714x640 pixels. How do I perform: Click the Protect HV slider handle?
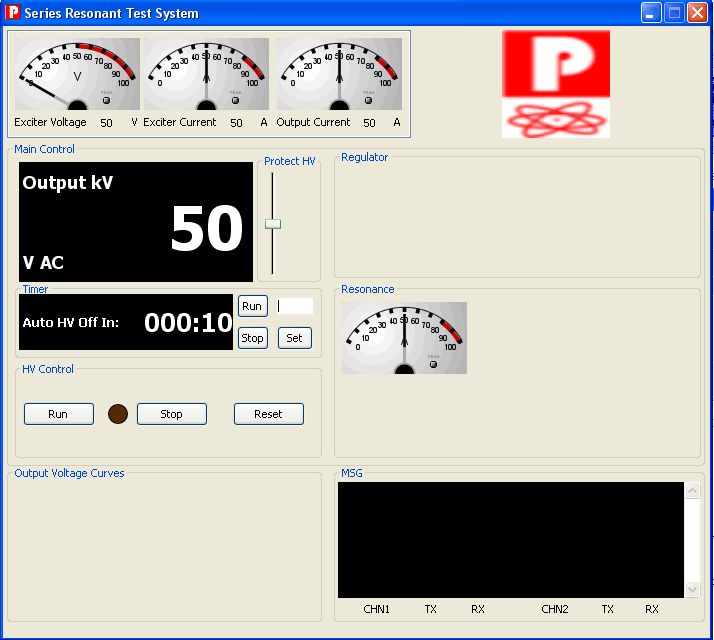pyautogui.click(x=273, y=224)
